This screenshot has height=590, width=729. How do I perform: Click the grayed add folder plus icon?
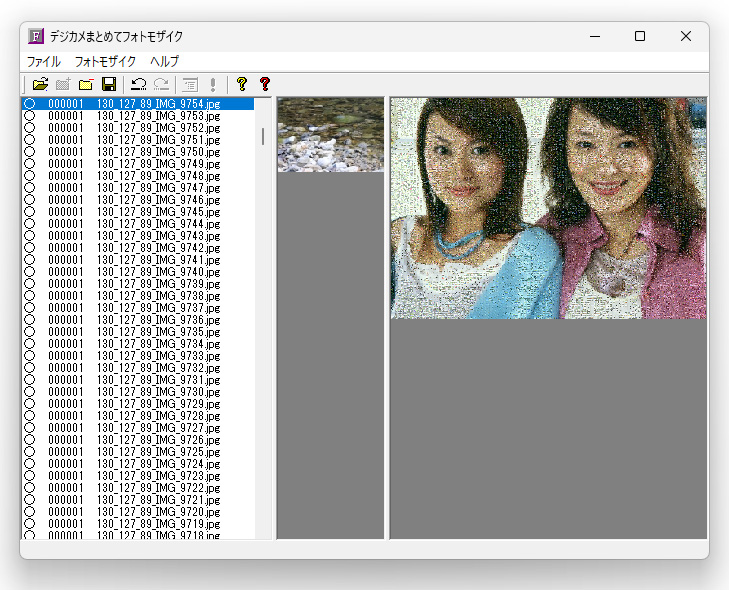click(x=63, y=84)
